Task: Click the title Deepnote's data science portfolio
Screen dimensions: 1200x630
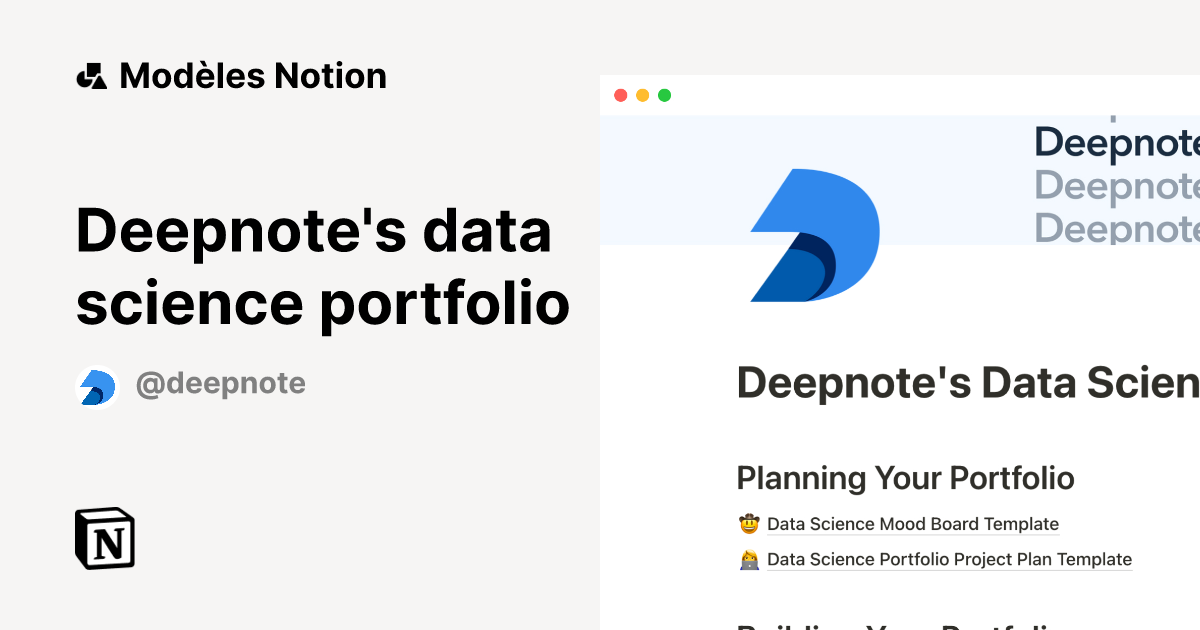Action: pos(322,267)
